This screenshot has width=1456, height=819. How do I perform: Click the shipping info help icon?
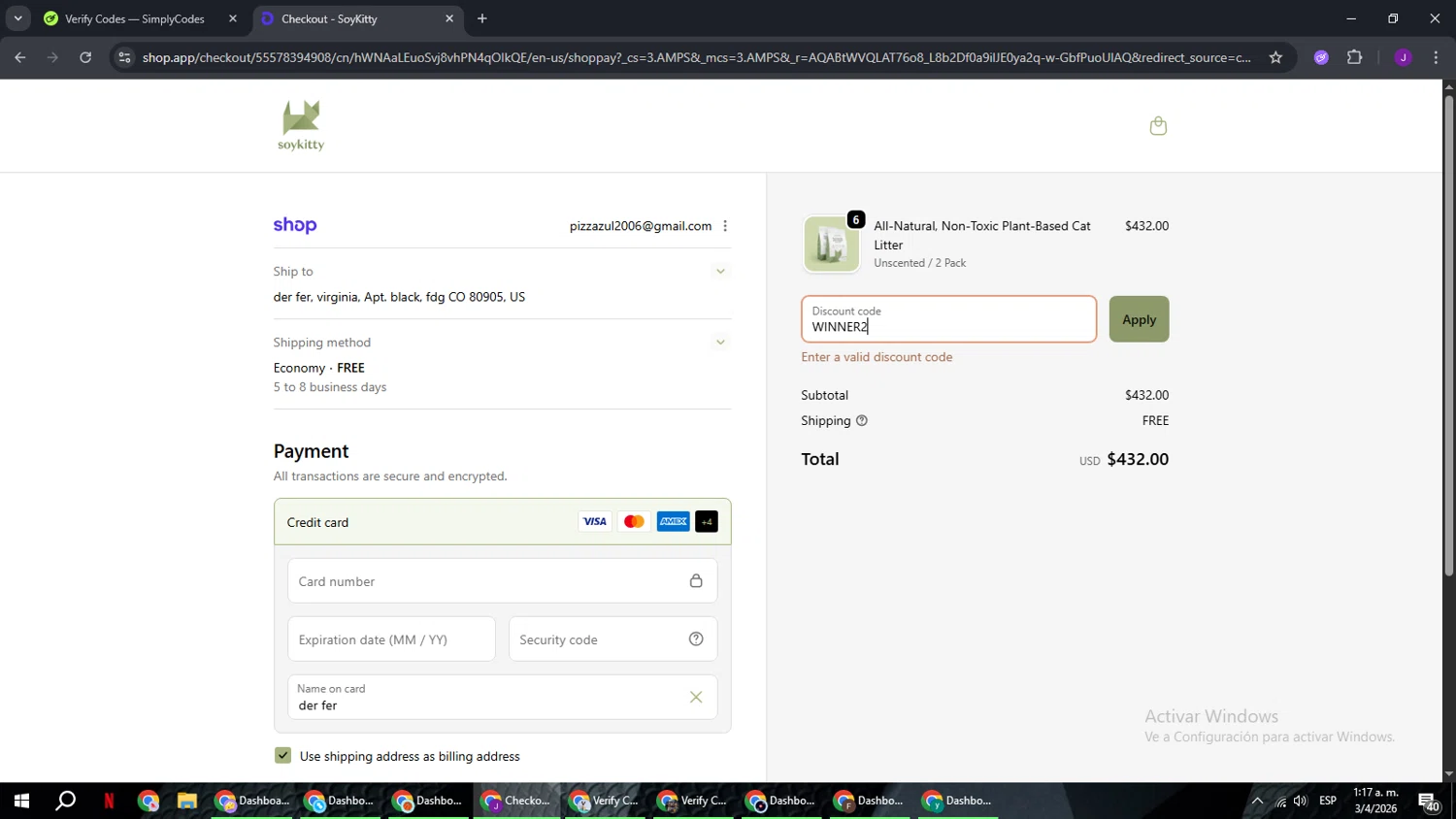click(862, 420)
